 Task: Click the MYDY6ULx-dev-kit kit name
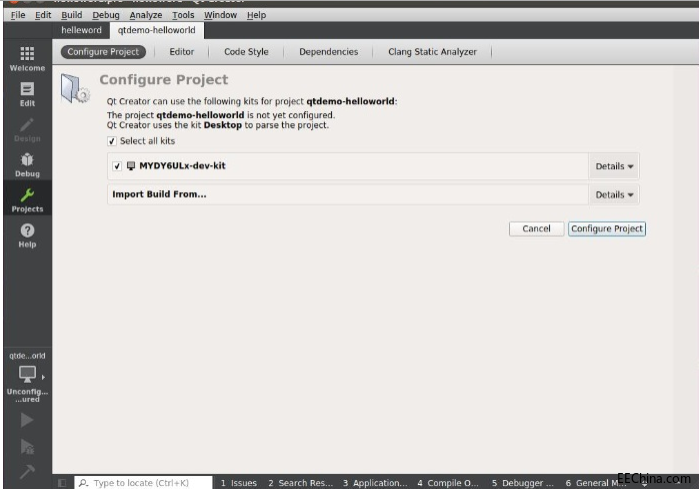coord(182,166)
